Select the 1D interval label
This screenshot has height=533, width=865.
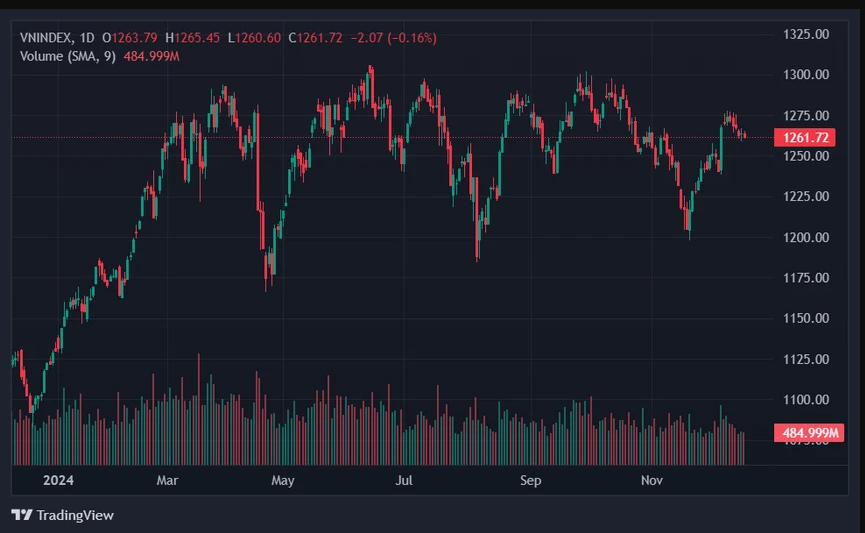(87, 38)
